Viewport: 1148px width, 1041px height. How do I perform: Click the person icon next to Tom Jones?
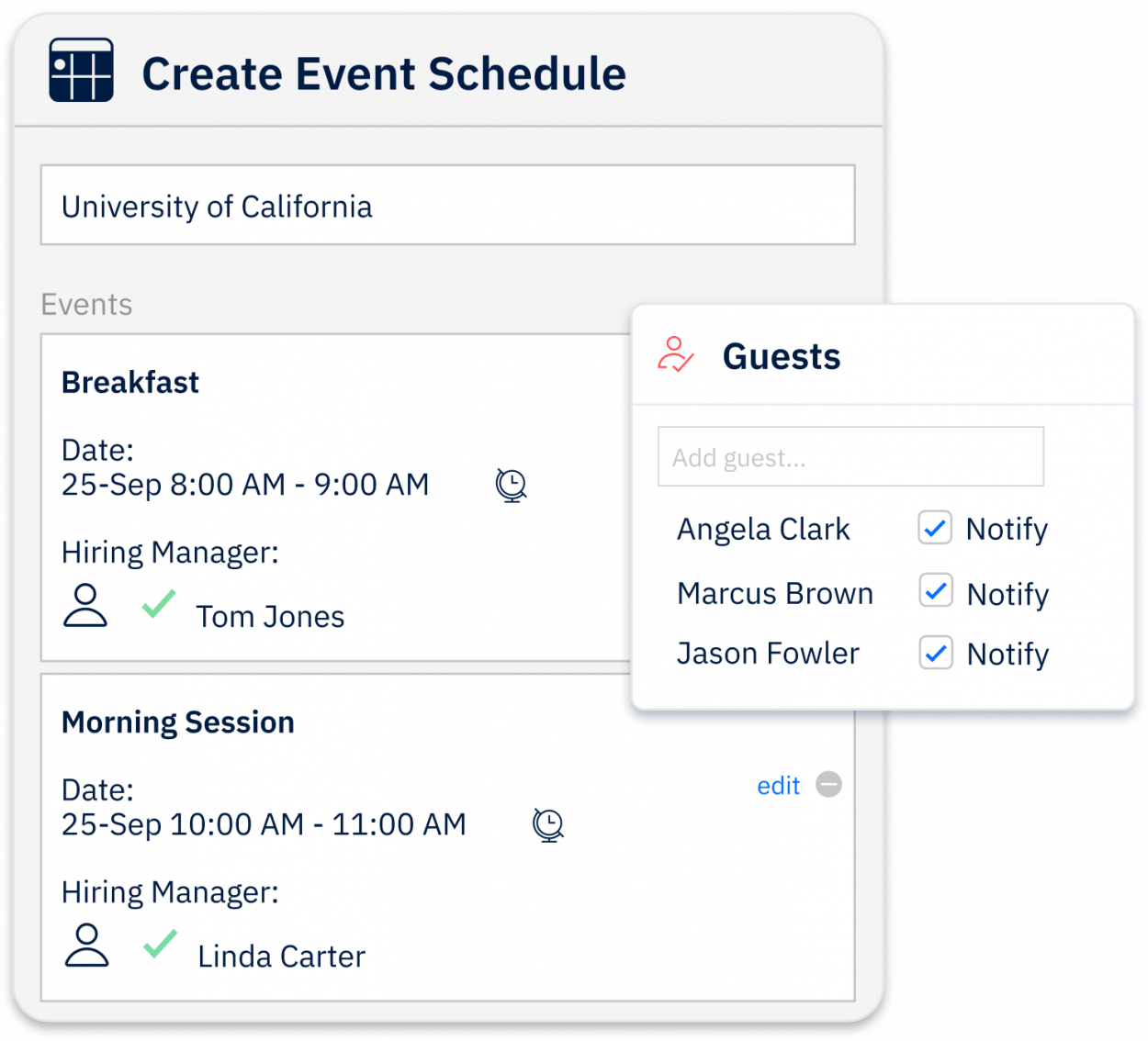pyautogui.click(x=84, y=605)
